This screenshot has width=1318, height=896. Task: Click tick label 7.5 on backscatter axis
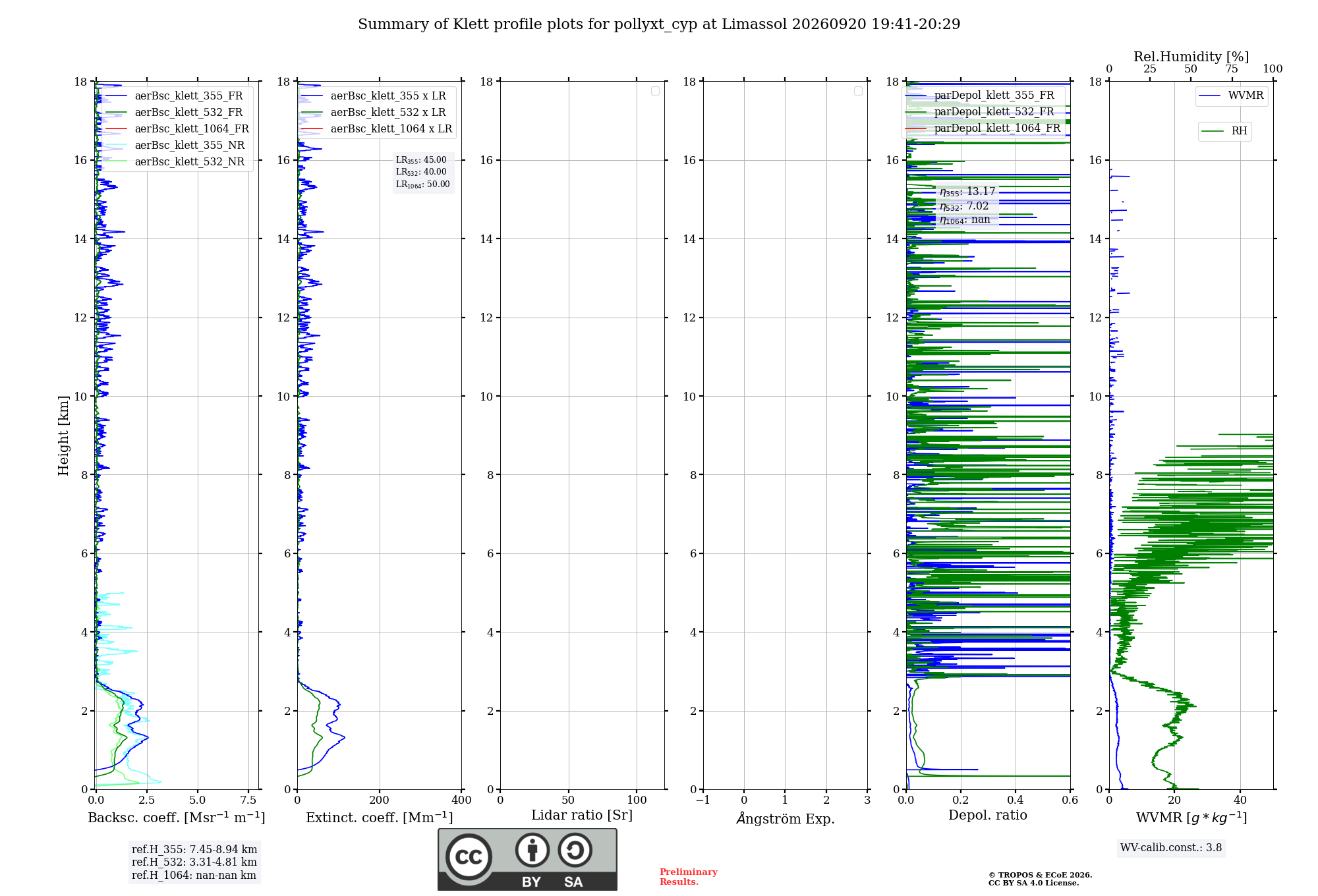(x=248, y=800)
